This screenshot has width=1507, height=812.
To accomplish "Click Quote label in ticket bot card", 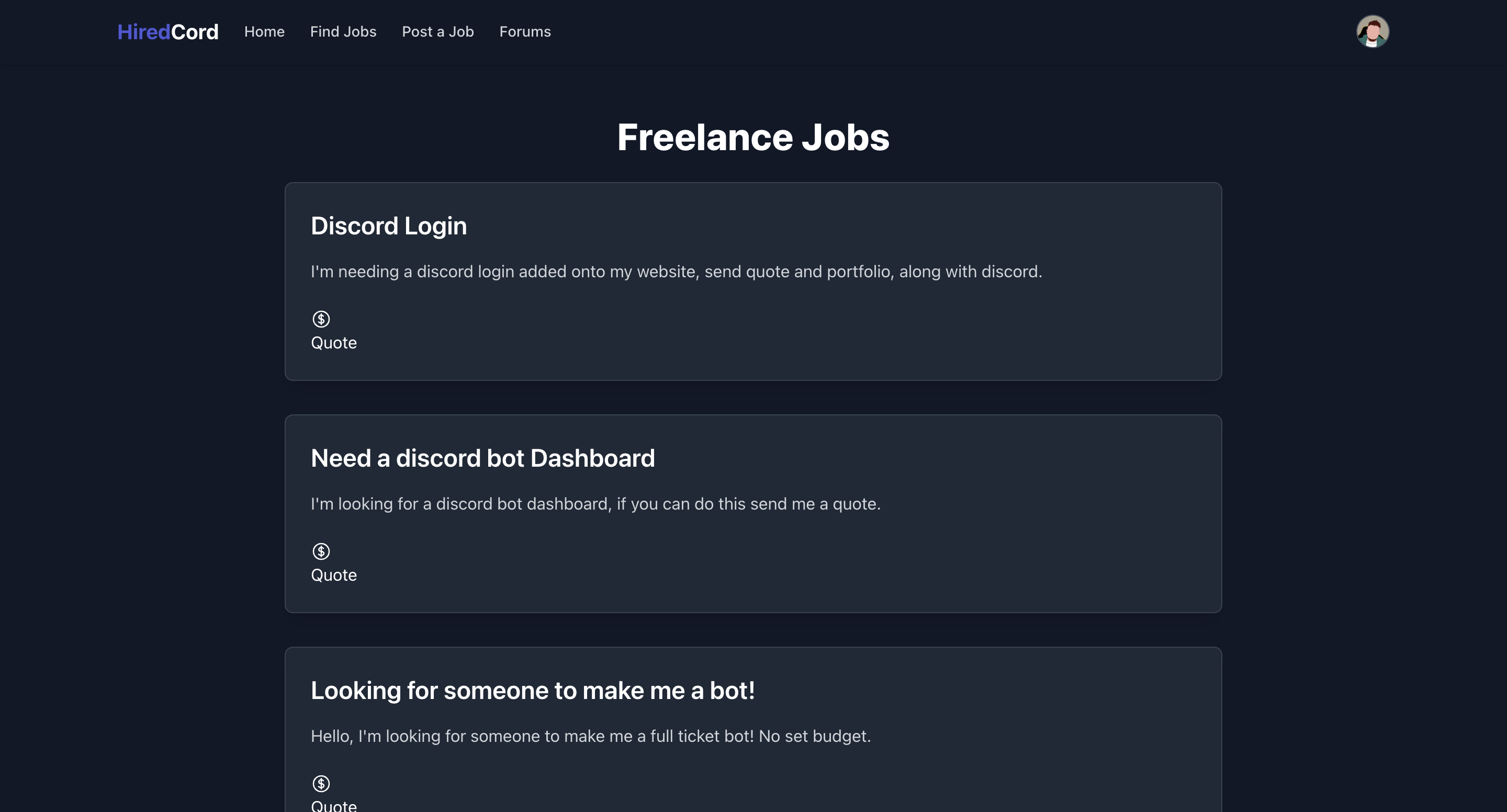I will [x=333, y=805].
